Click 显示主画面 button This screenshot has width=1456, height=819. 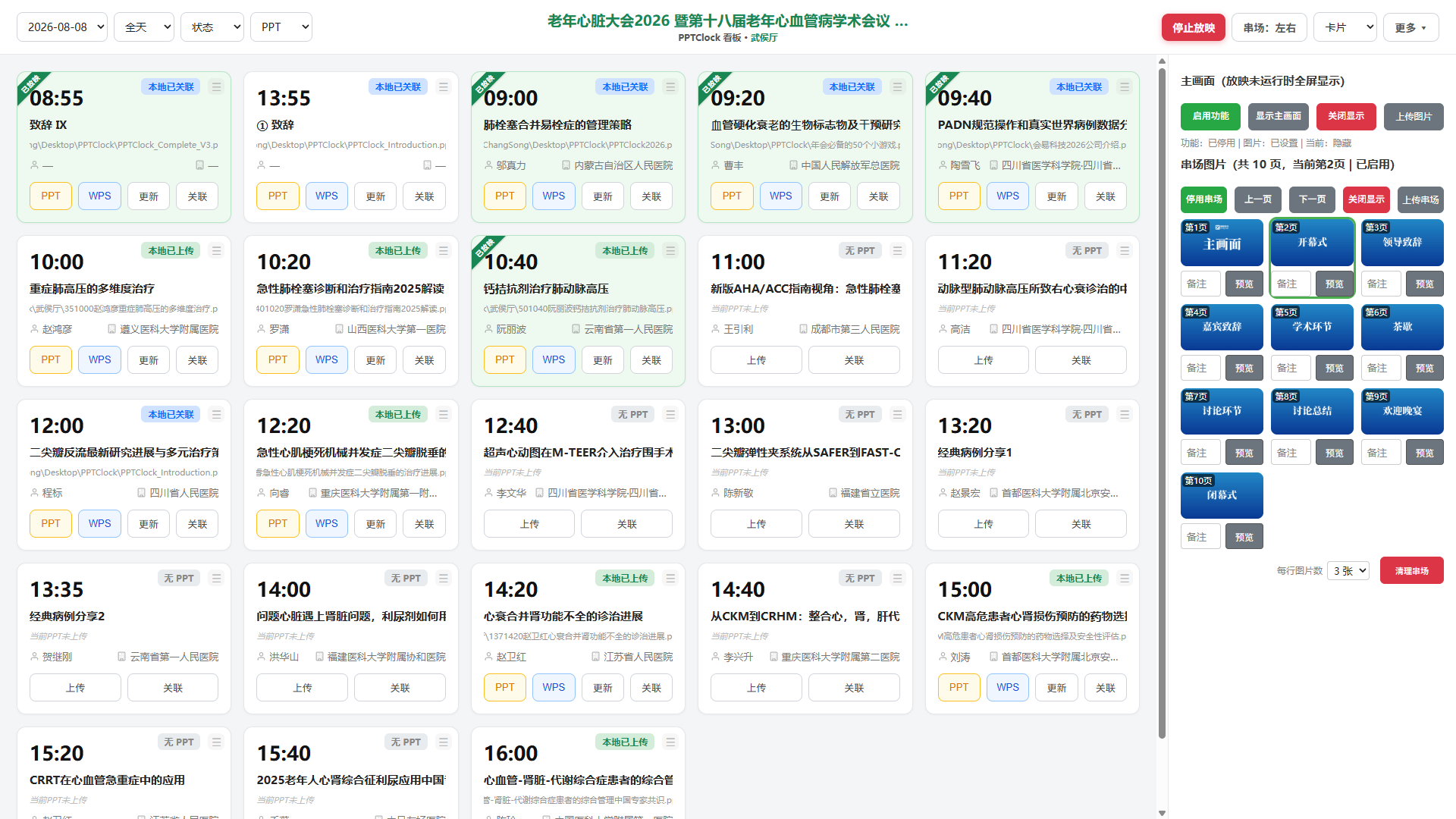1278,117
